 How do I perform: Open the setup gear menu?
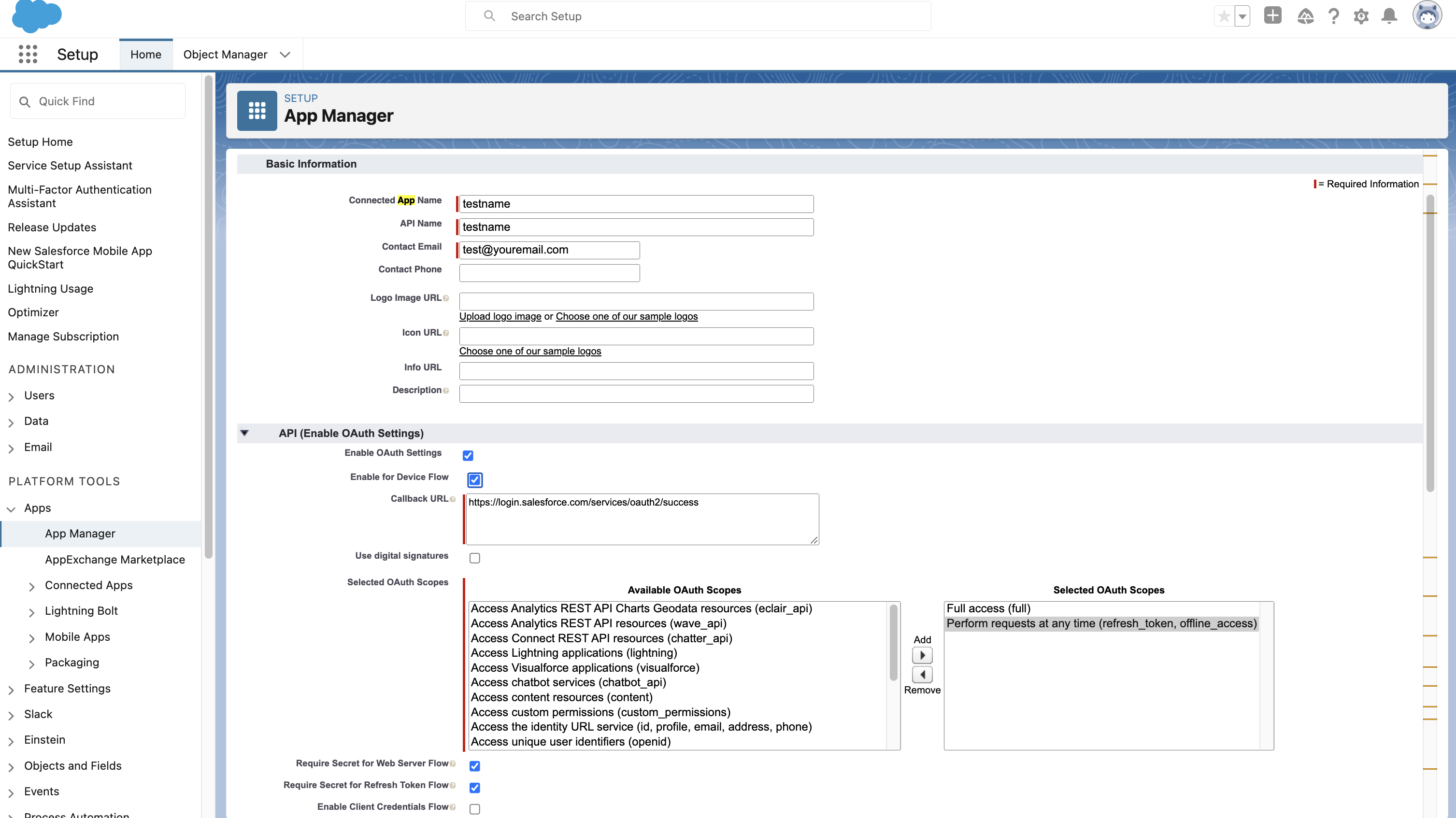click(x=1362, y=16)
